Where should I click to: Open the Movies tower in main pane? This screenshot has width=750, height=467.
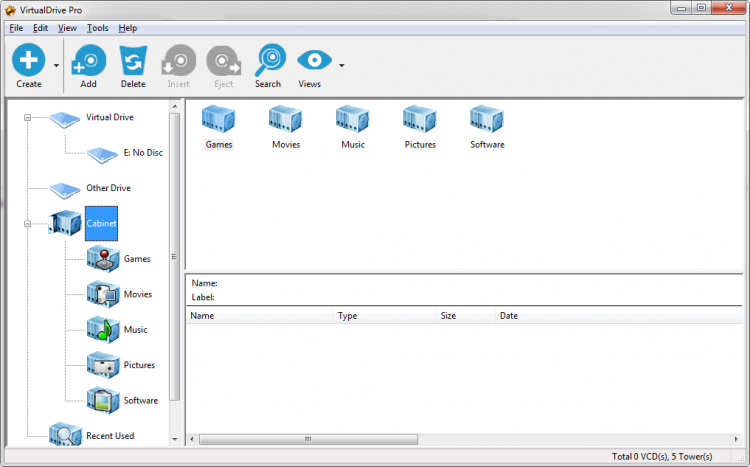coord(286,119)
